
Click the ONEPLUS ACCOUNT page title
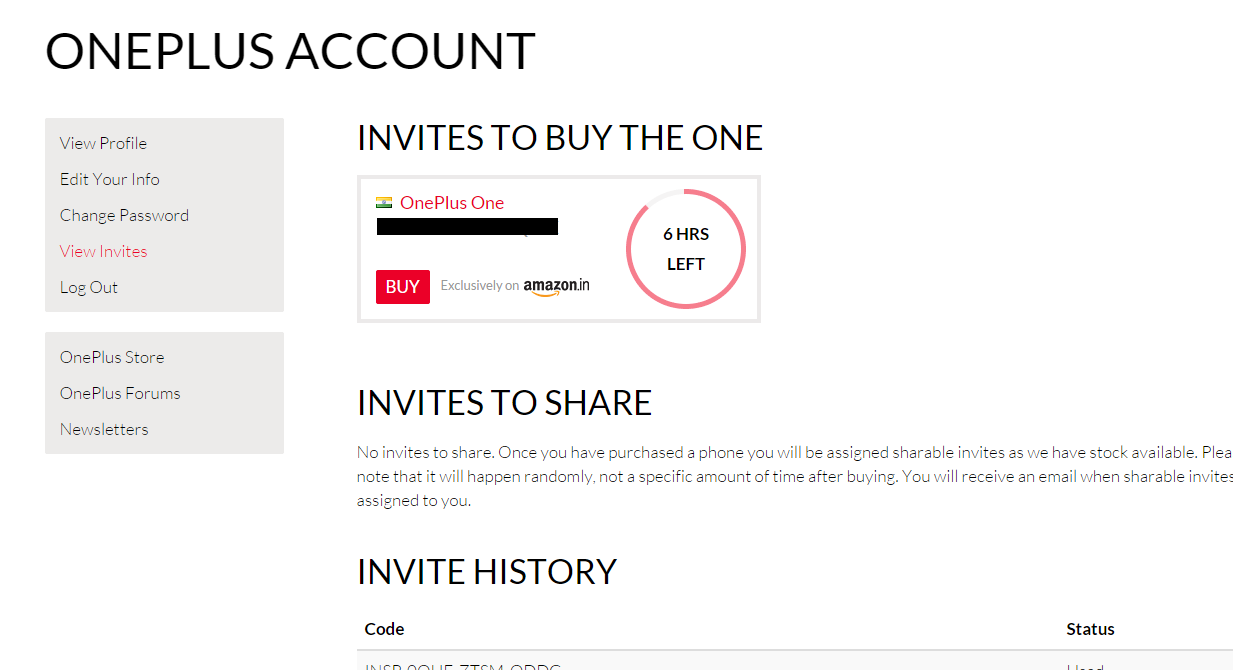[x=290, y=51]
